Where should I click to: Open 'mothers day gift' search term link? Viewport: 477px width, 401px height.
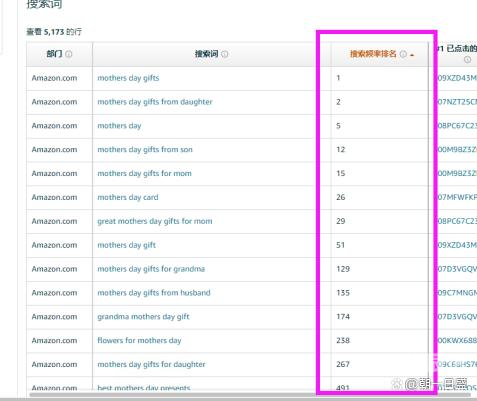(126, 245)
